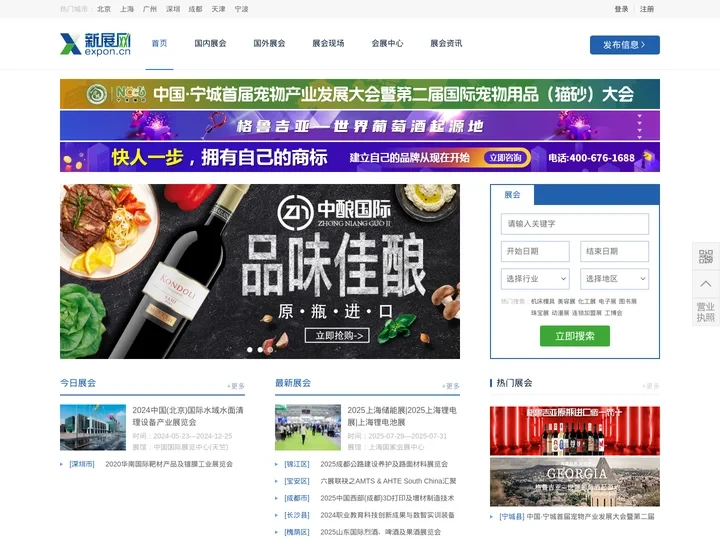Open the 宁城宠物产业发展大会 banner
The image size is (720, 540).
click(360, 94)
